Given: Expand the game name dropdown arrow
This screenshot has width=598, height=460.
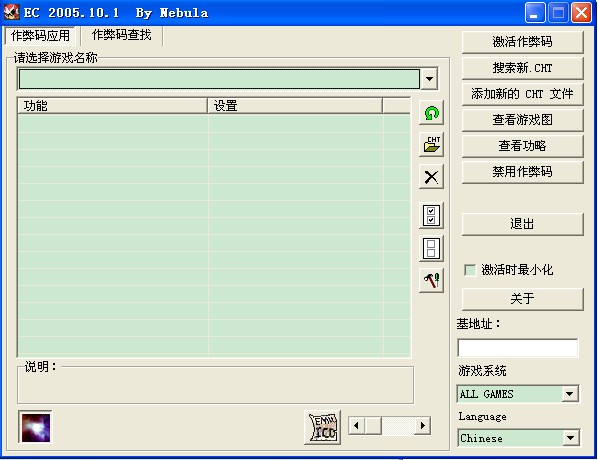Looking at the screenshot, I should coord(429,79).
